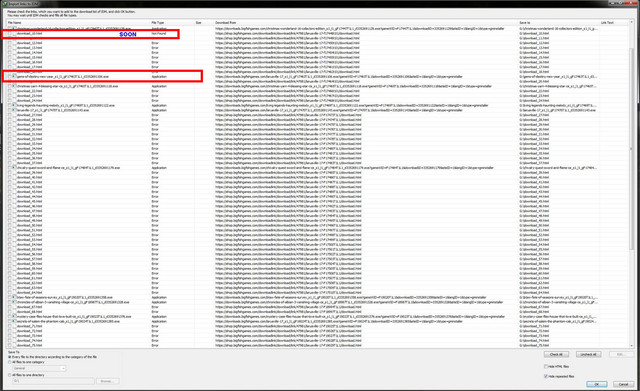Click the single-directory path input field
640x391 pixels.
click(53, 381)
